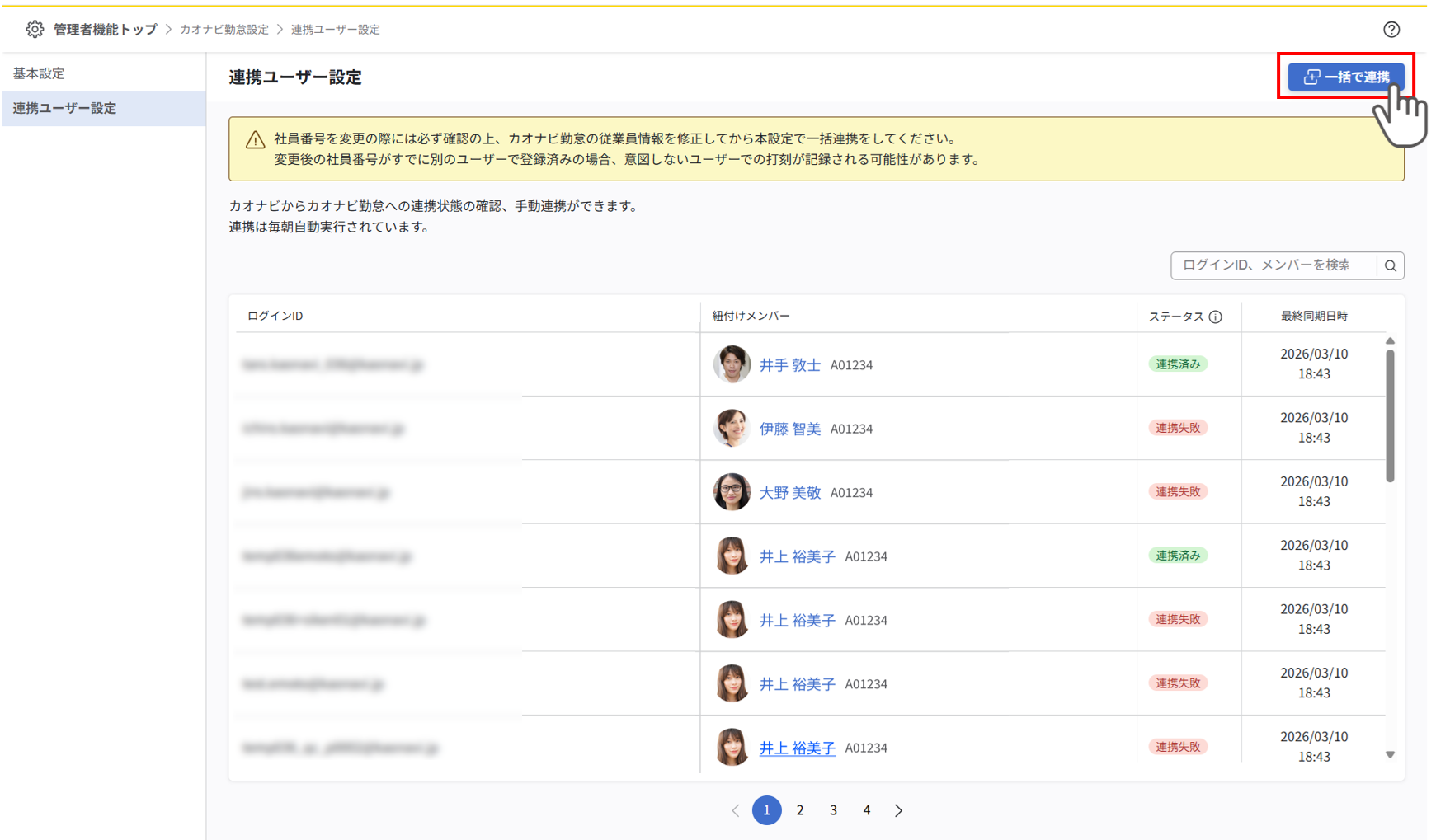Screen dimensions: 1436x840
Task: Open the profile link for 井手 敦士
Action: pos(789,364)
